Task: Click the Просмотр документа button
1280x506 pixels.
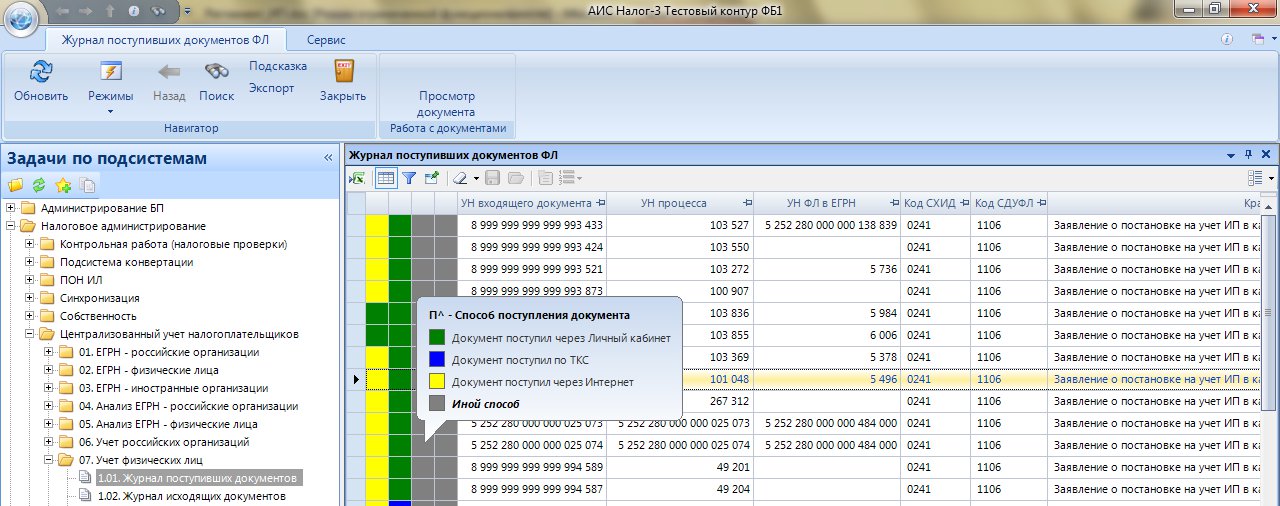Action: pos(446,103)
